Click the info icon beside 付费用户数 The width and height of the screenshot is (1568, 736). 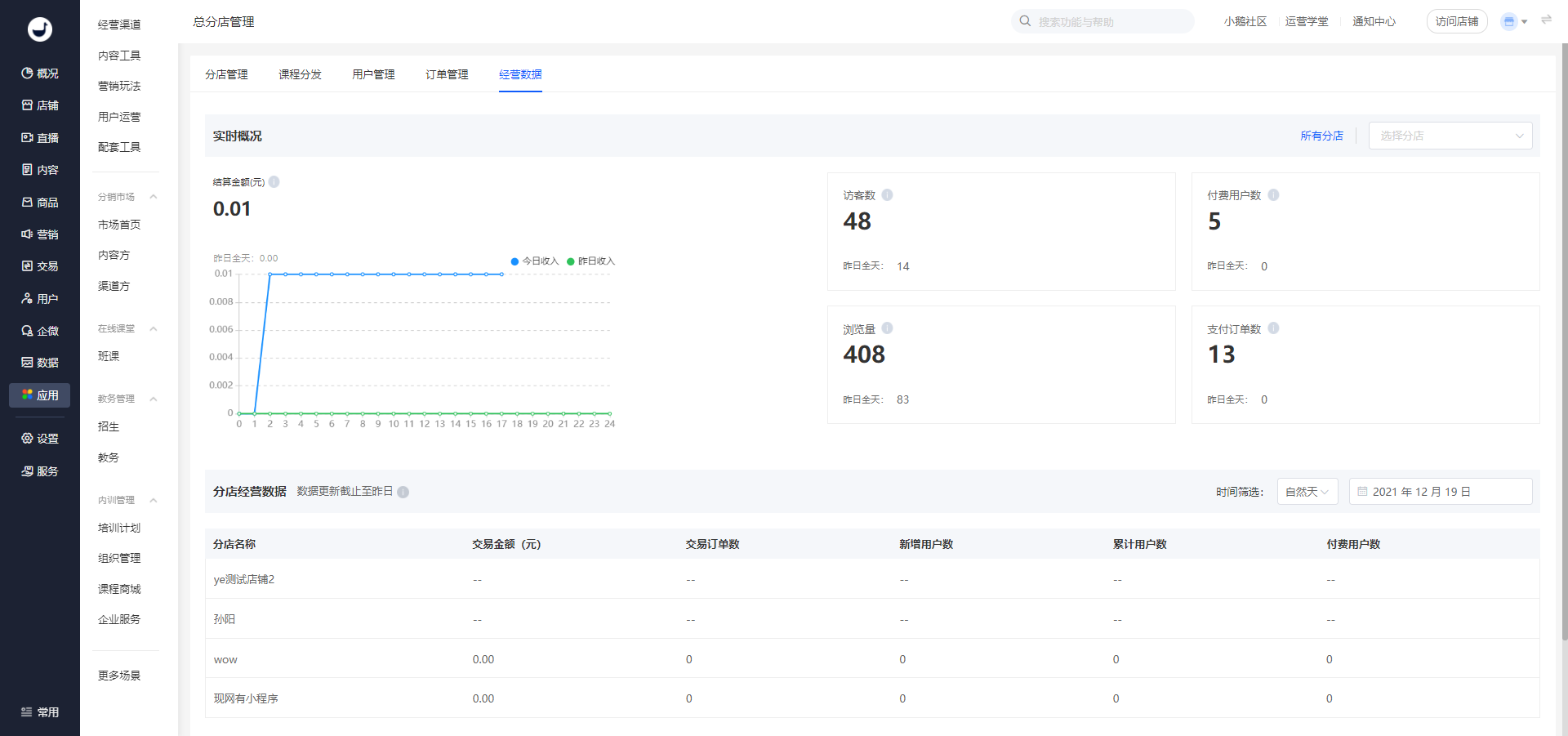click(x=1273, y=195)
